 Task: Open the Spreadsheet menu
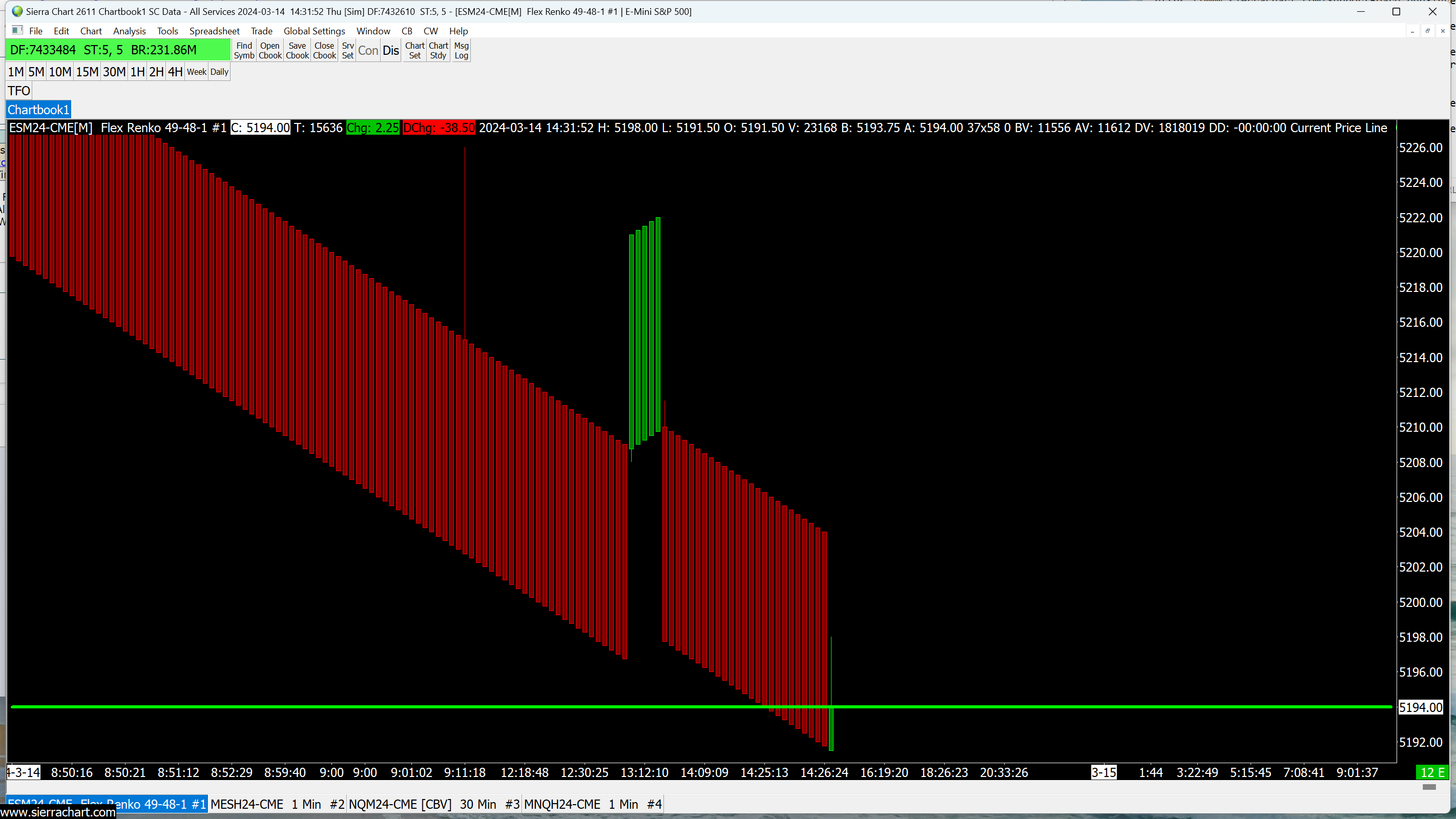(x=214, y=31)
